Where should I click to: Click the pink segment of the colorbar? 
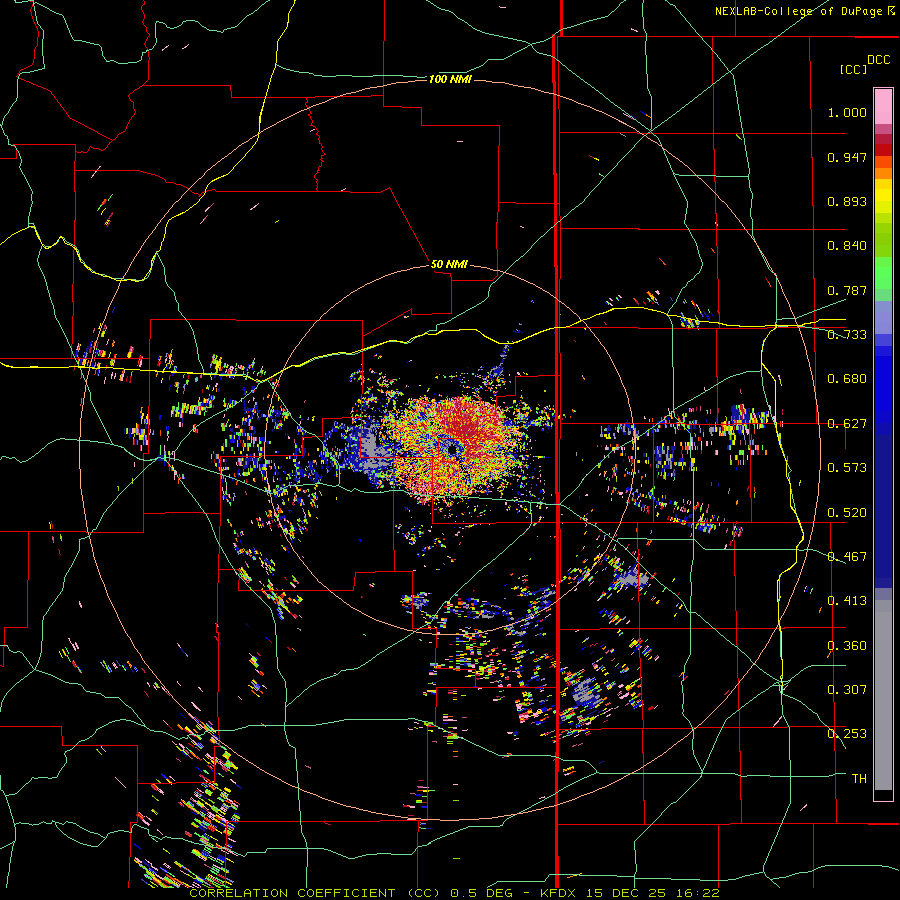pyautogui.click(x=883, y=106)
